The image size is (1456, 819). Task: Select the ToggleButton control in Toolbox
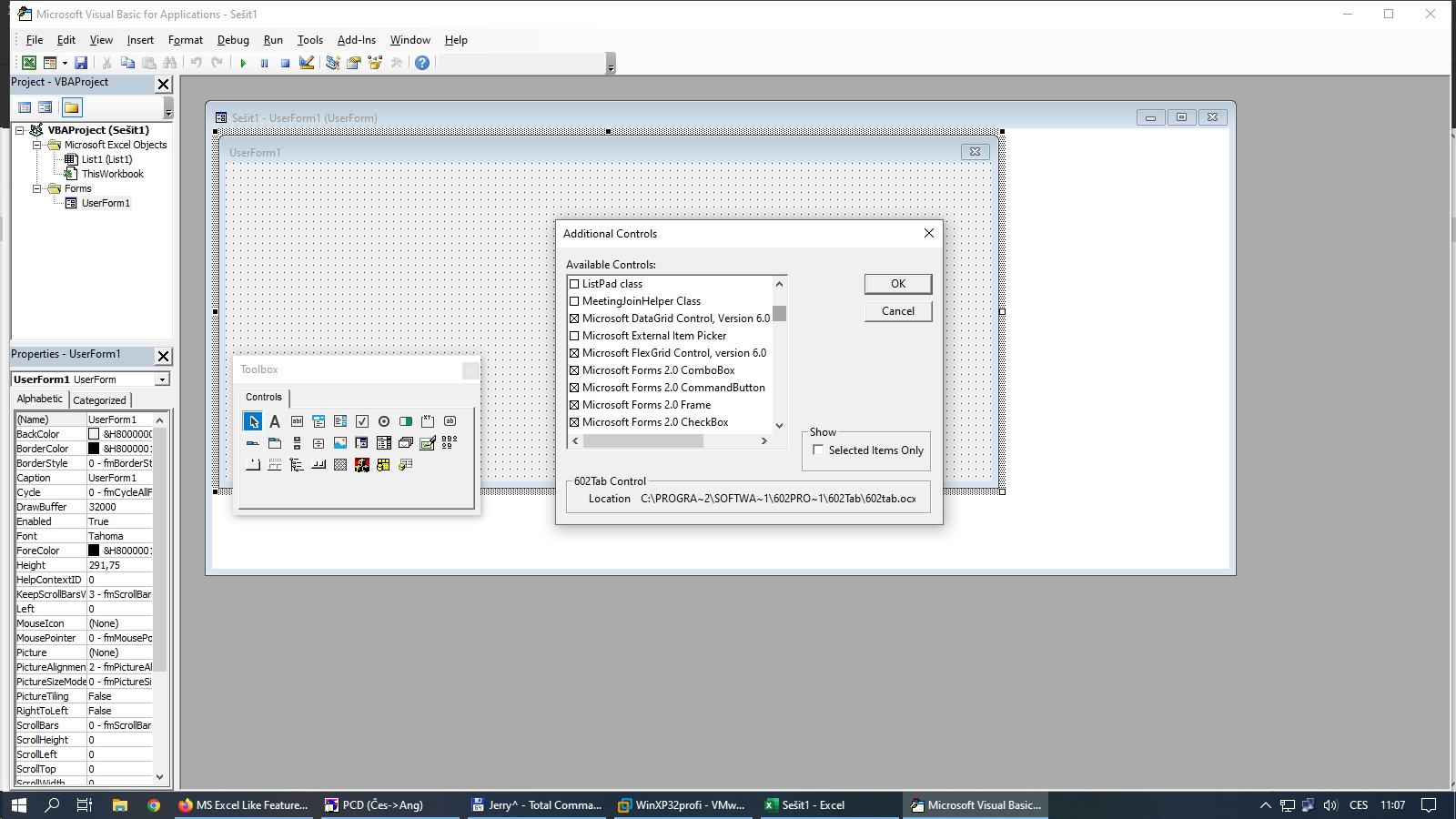coord(406,421)
